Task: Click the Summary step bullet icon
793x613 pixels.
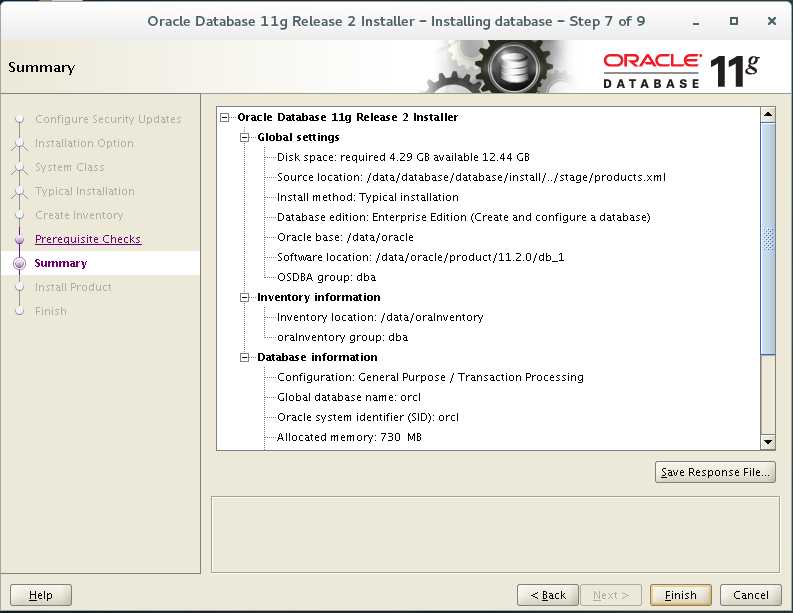Action: (19, 264)
